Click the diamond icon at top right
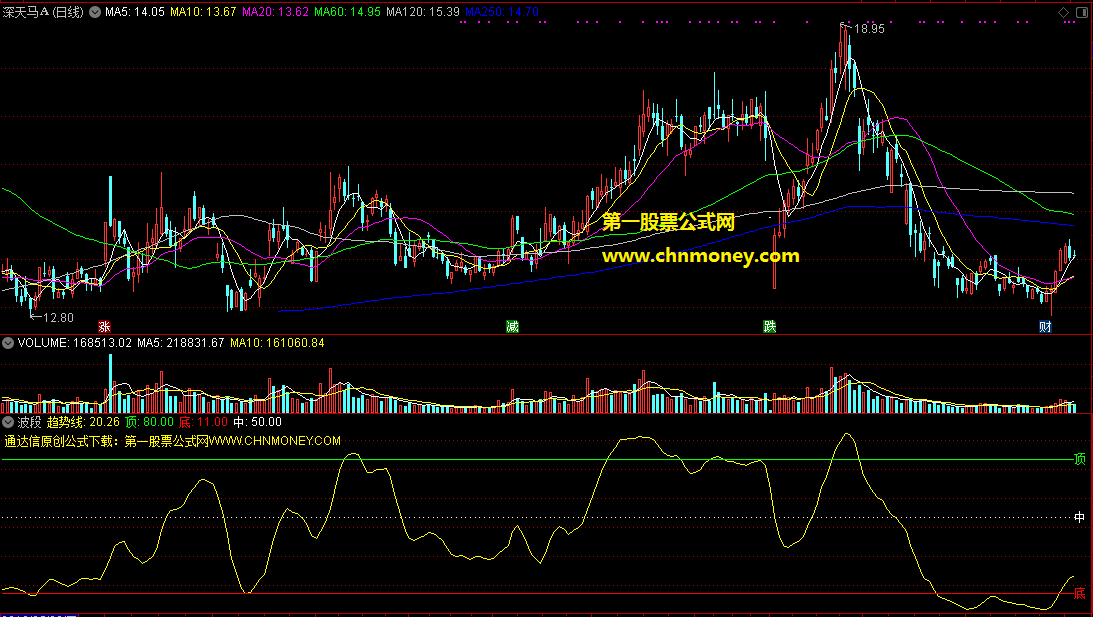Screen dimensions: 1093x617 click(1063, 12)
